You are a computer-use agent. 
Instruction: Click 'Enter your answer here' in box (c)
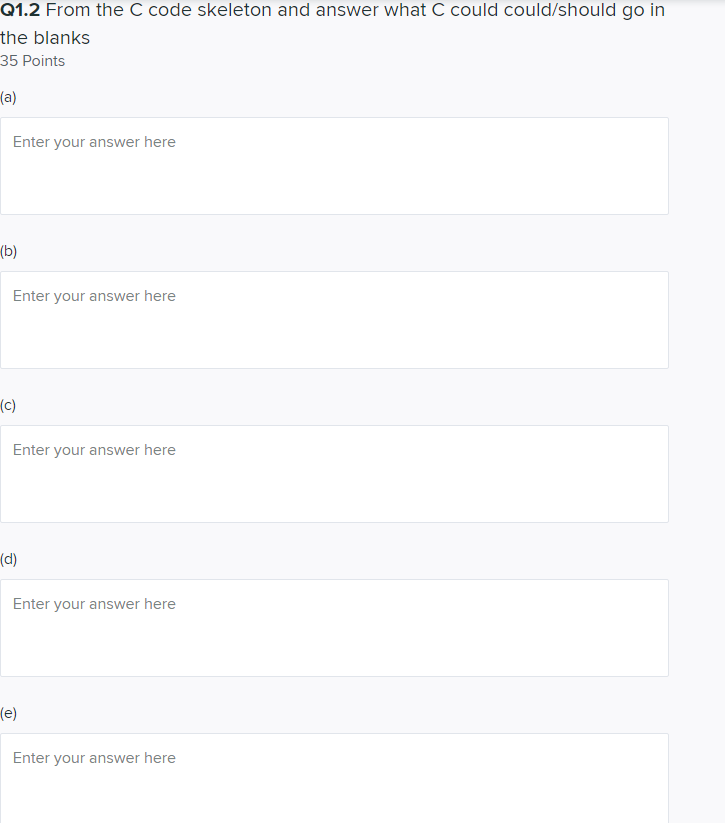click(x=94, y=450)
